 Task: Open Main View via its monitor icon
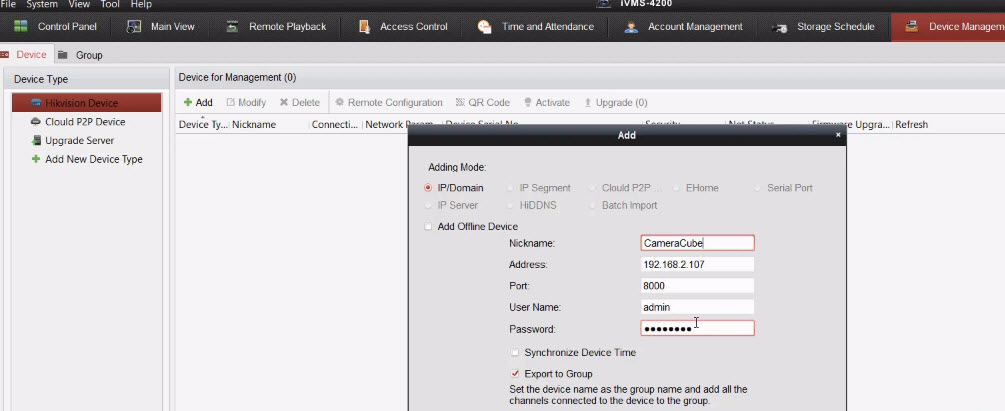pyautogui.click(x=134, y=26)
